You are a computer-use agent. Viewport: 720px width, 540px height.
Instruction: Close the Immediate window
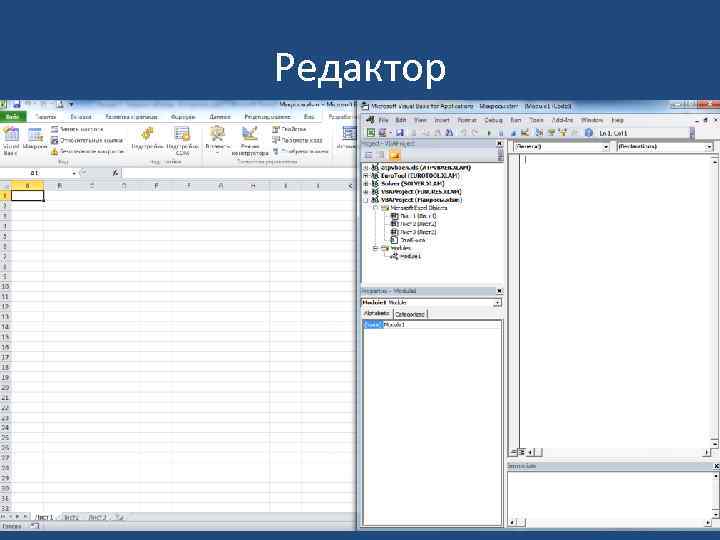pyautogui.click(x=716, y=466)
